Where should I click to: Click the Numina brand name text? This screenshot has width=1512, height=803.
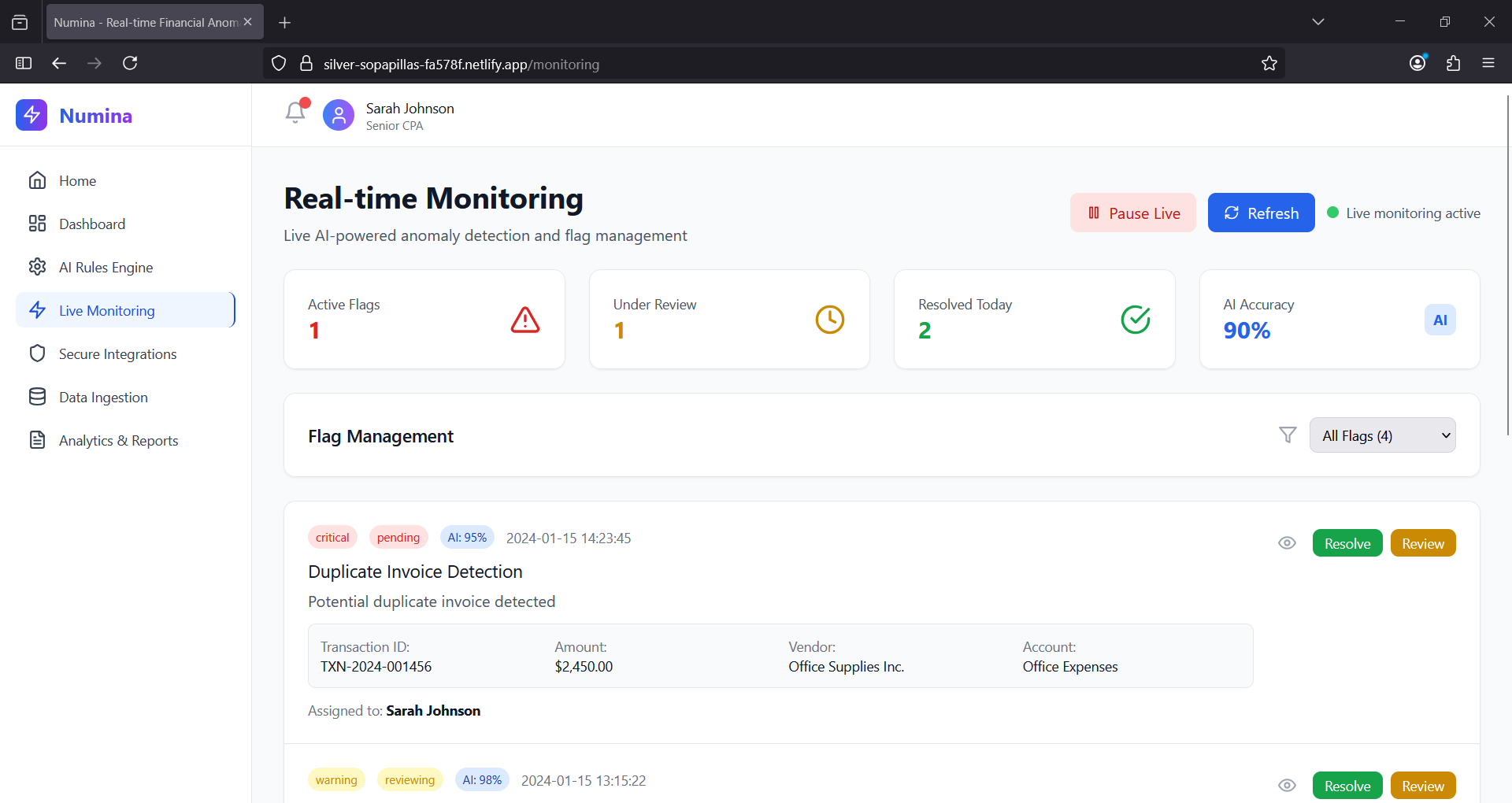[x=96, y=116]
